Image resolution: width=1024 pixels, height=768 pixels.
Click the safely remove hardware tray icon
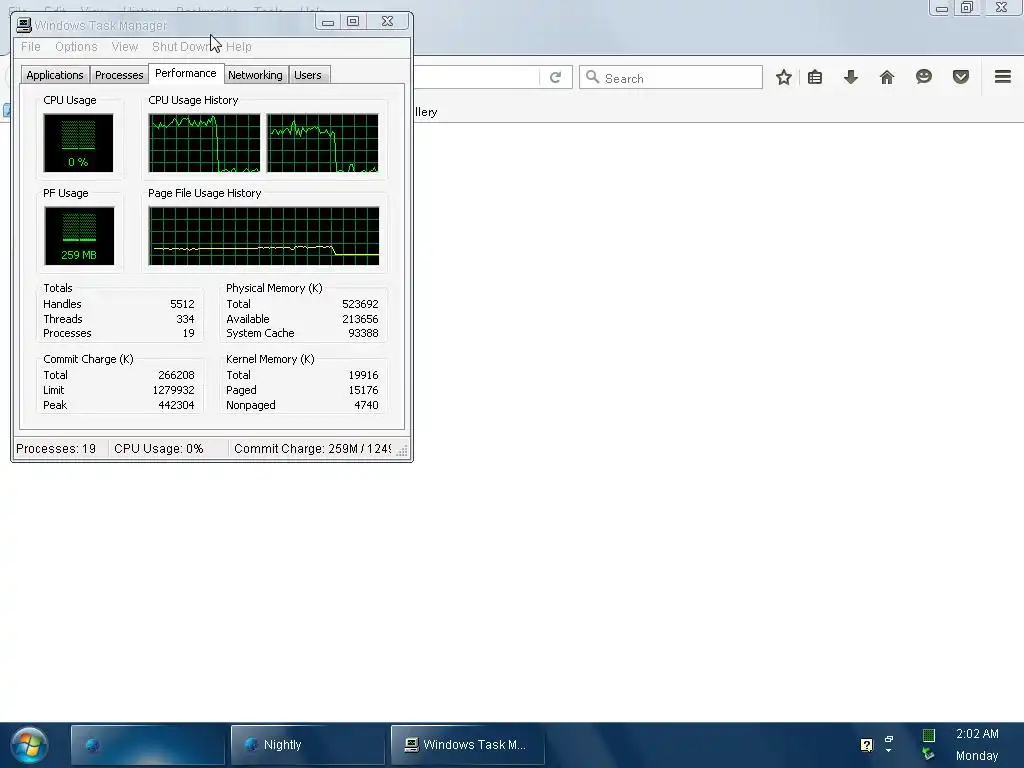928,754
